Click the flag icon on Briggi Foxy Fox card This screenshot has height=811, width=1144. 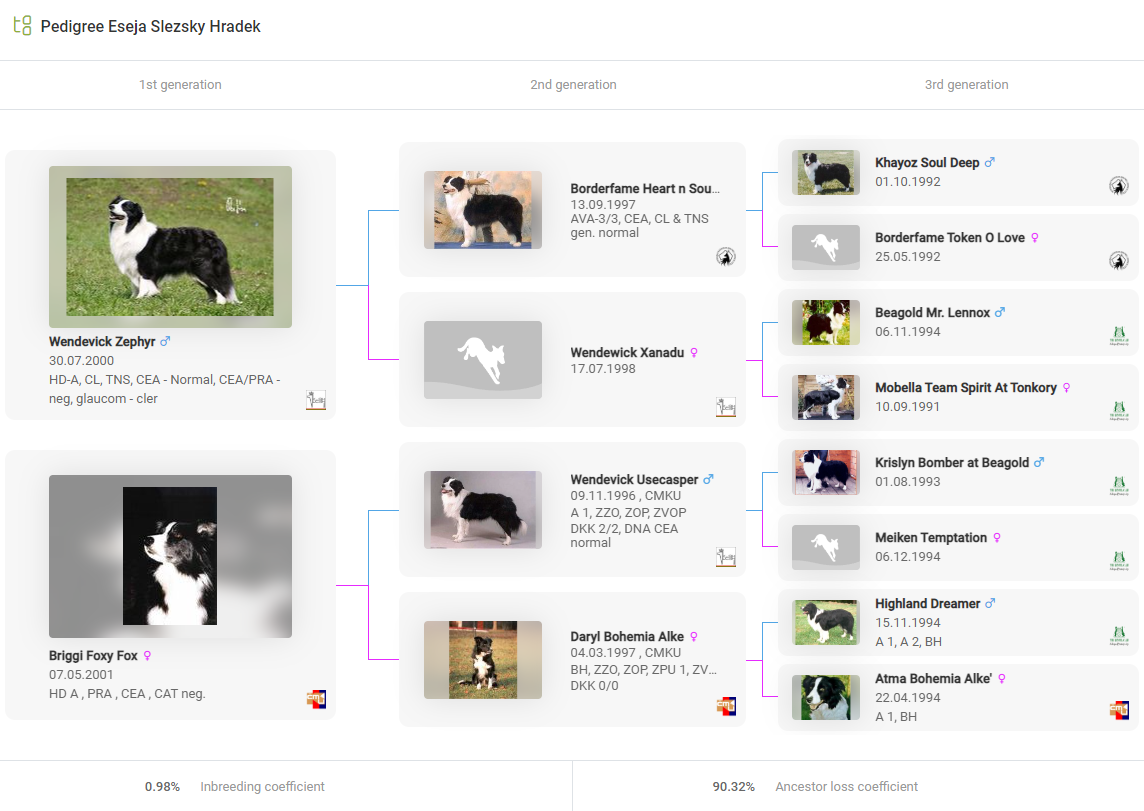tap(316, 699)
